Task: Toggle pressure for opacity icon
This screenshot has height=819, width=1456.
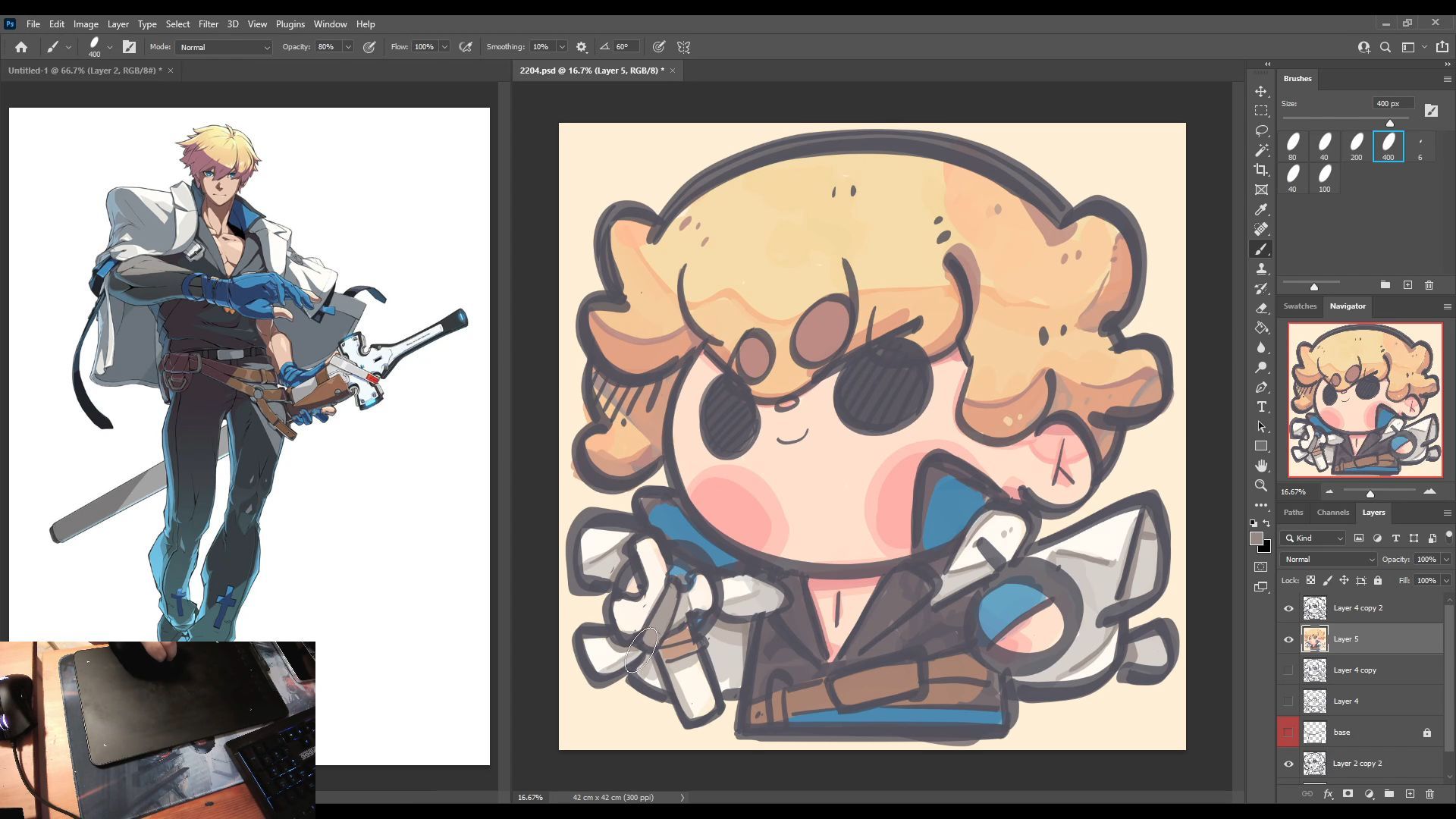Action: pos(369,47)
